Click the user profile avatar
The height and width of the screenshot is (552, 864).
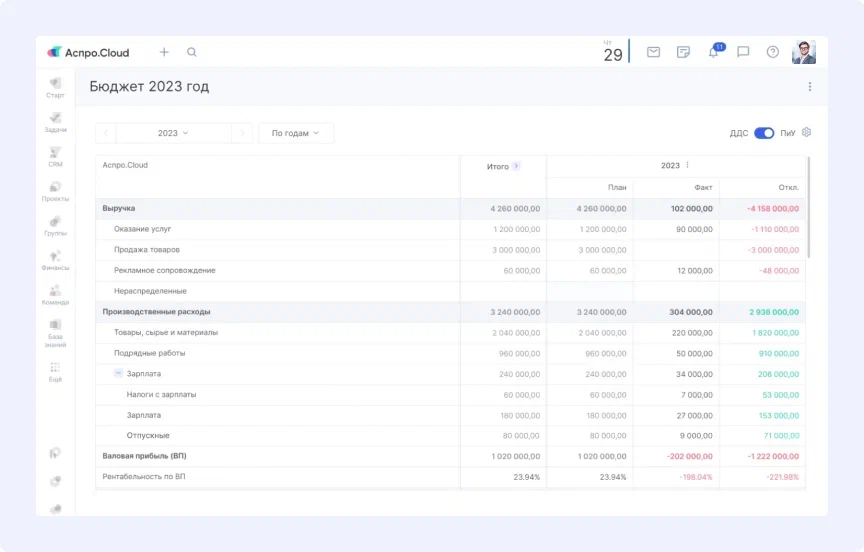[x=804, y=52]
